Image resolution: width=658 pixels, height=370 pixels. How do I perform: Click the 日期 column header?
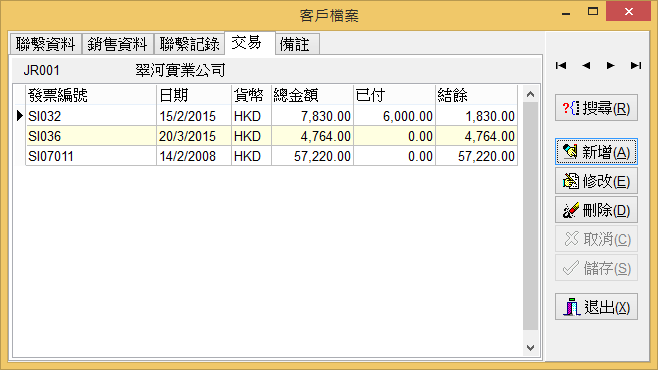(194, 95)
